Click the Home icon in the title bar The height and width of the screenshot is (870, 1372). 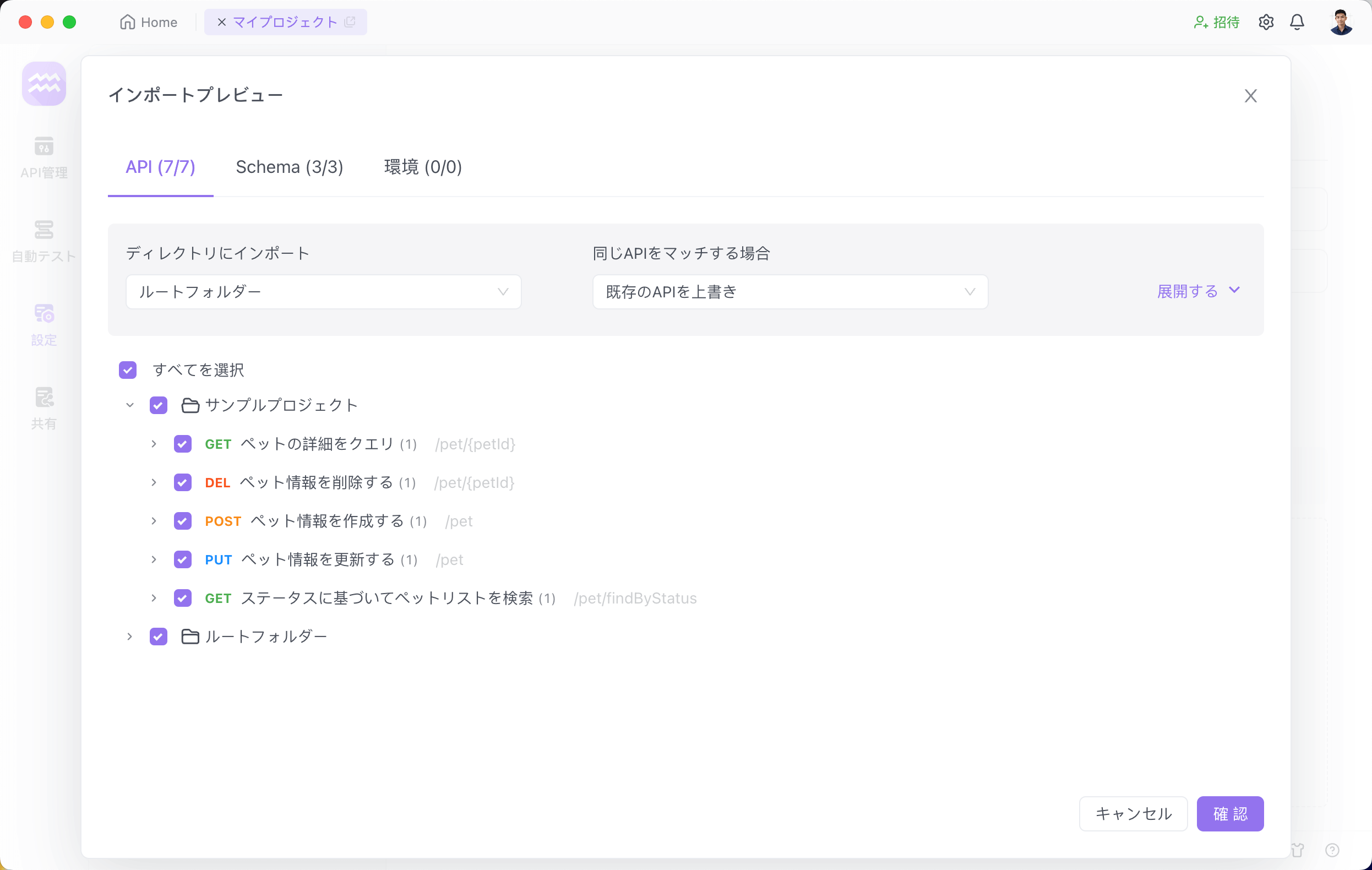[128, 21]
